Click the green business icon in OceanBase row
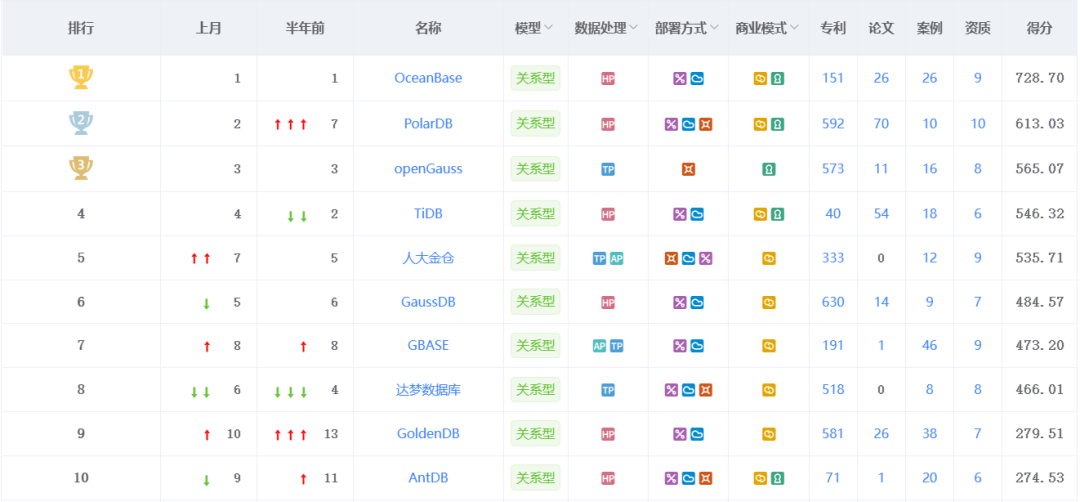Viewport: 1080px width, 502px height. click(777, 79)
